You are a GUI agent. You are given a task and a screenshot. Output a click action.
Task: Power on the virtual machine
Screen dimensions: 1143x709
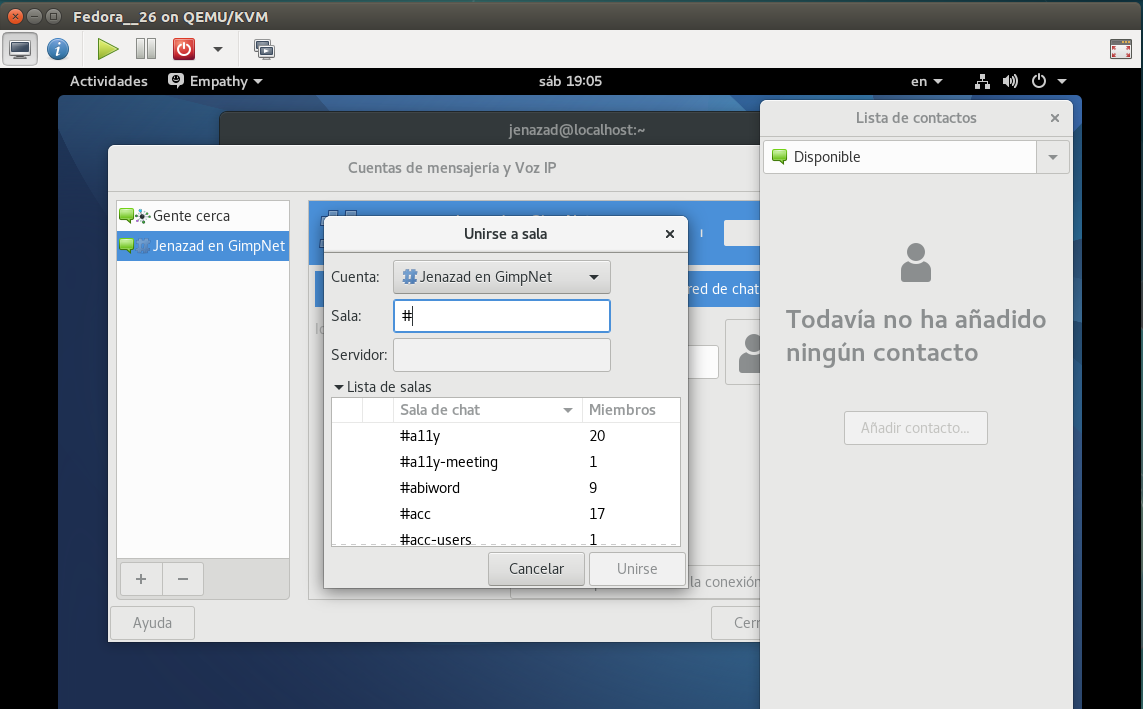pyautogui.click(x=108, y=50)
